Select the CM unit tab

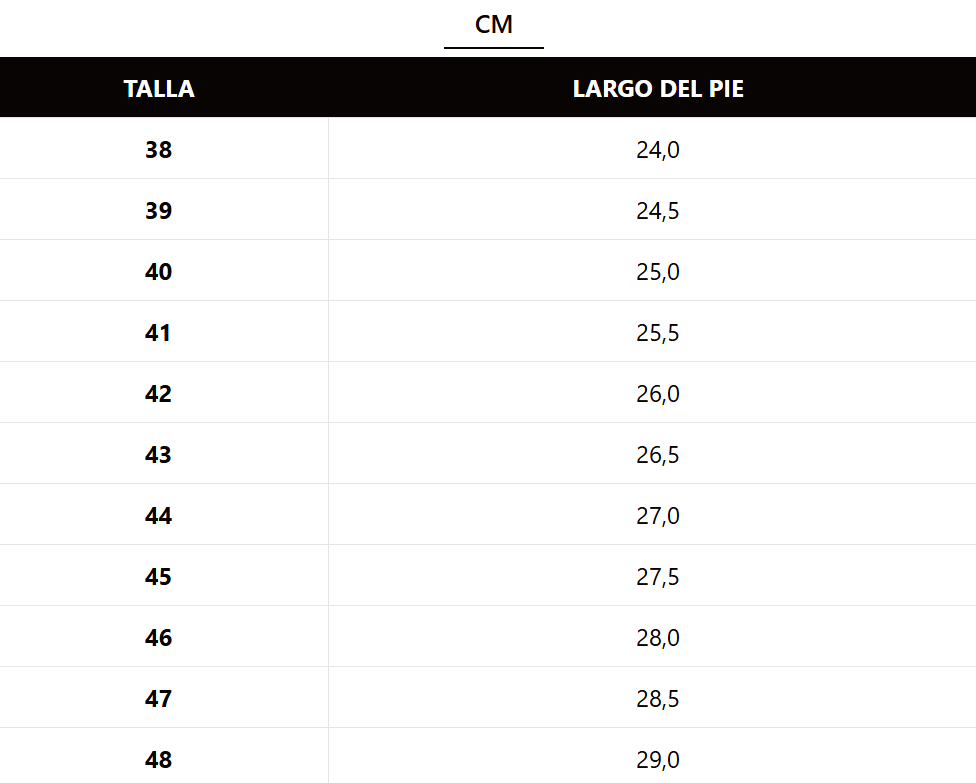pyautogui.click(x=494, y=25)
